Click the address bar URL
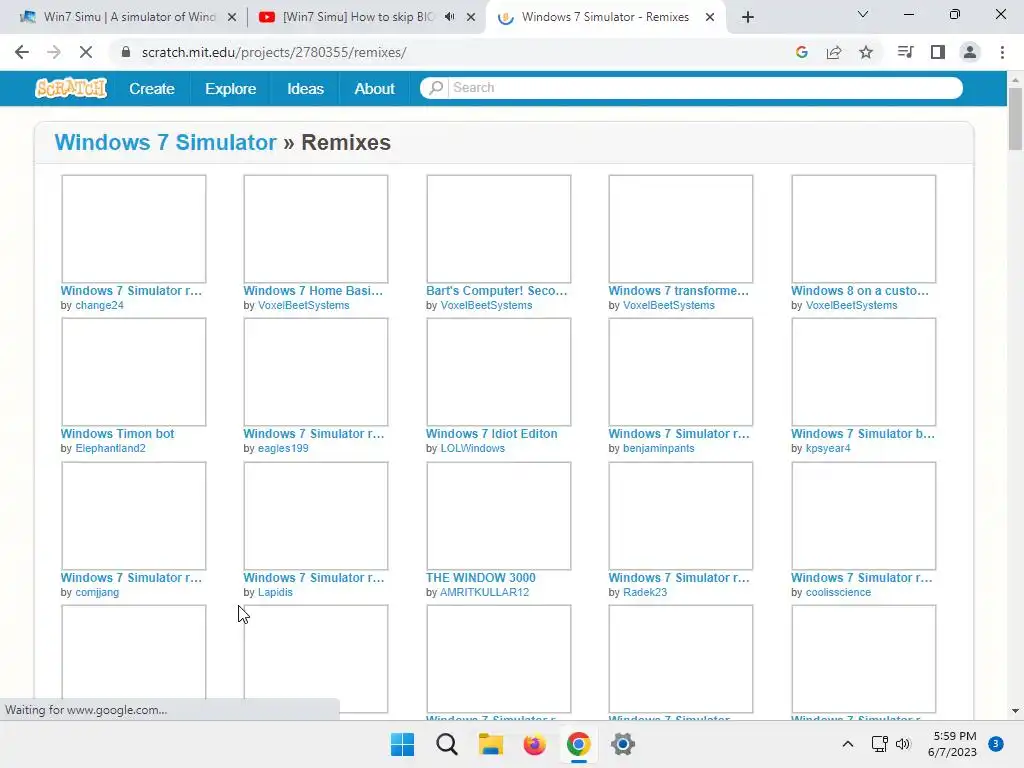This screenshot has width=1024, height=768. pos(274,52)
